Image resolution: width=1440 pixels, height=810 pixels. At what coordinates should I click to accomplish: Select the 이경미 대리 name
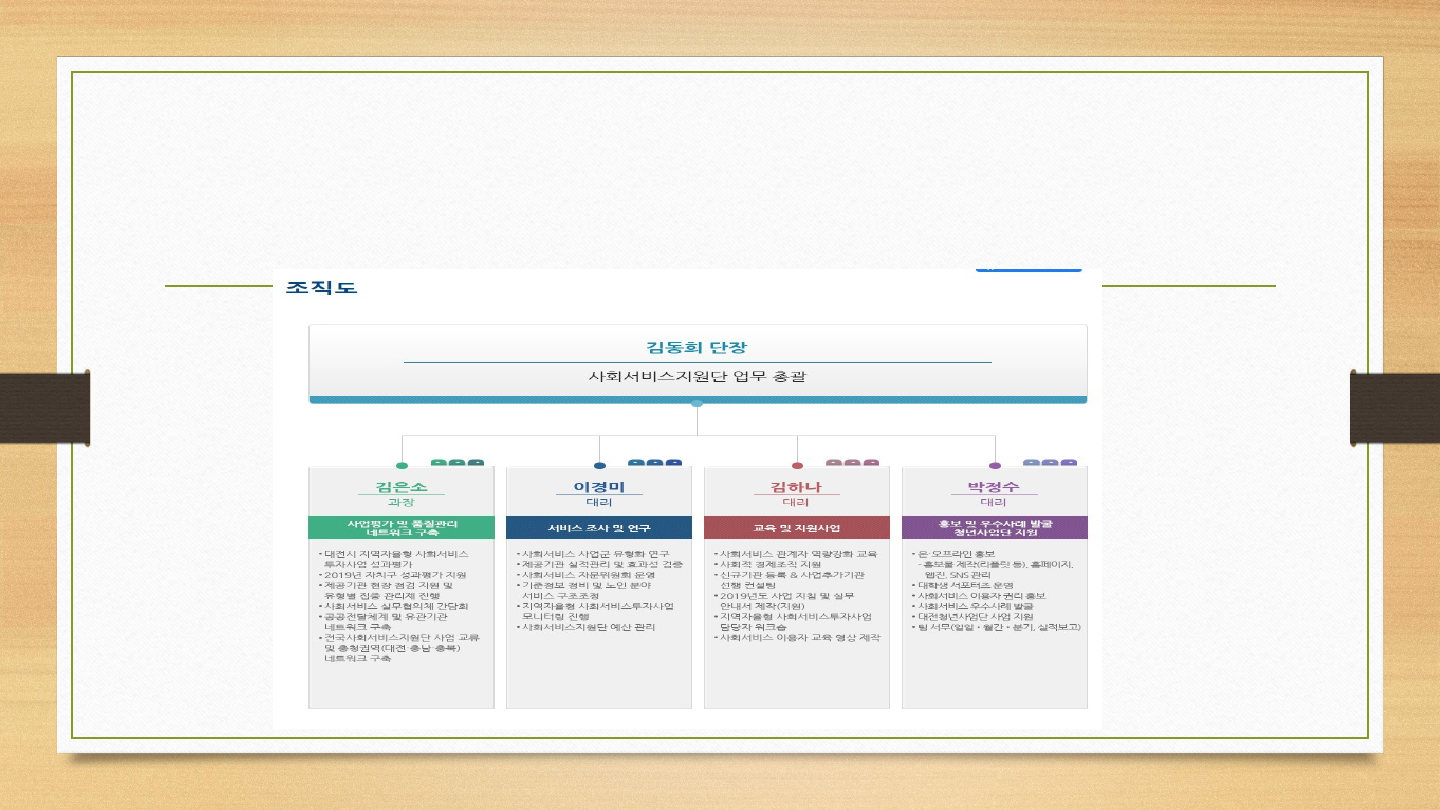pos(599,488)
